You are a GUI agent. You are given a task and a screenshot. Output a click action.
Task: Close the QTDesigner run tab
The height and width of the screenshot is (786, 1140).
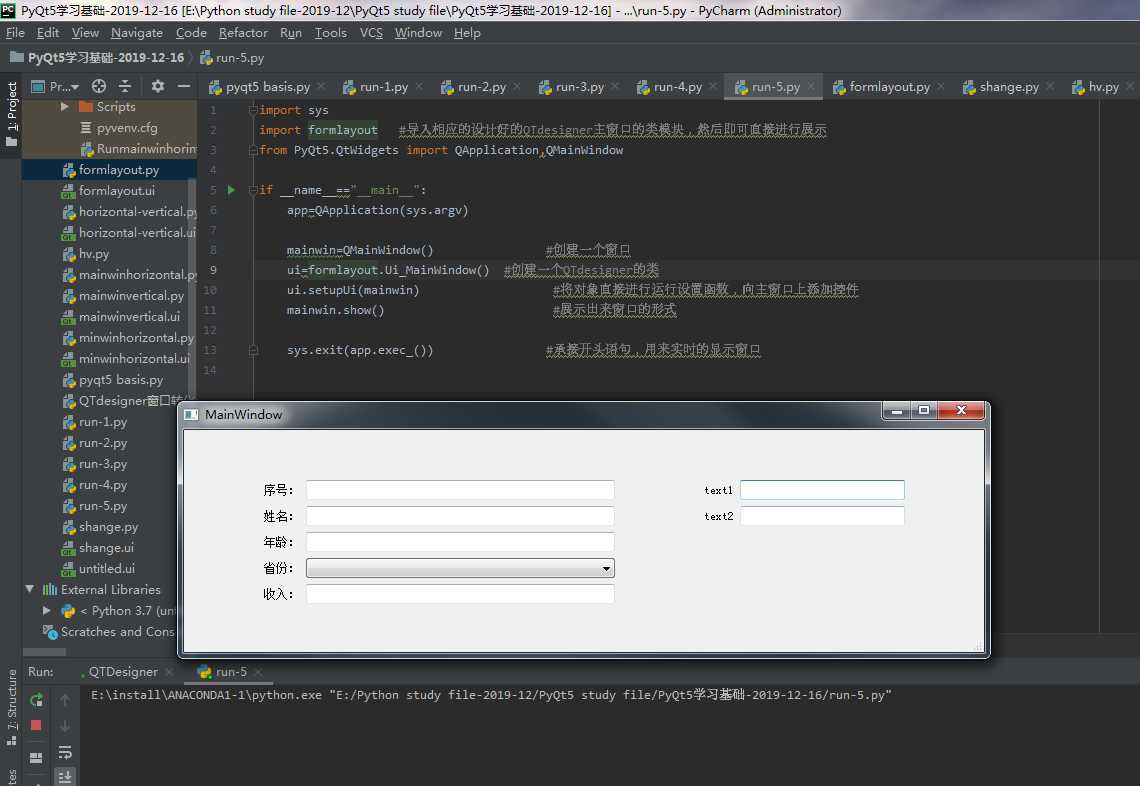pos(169,672)
